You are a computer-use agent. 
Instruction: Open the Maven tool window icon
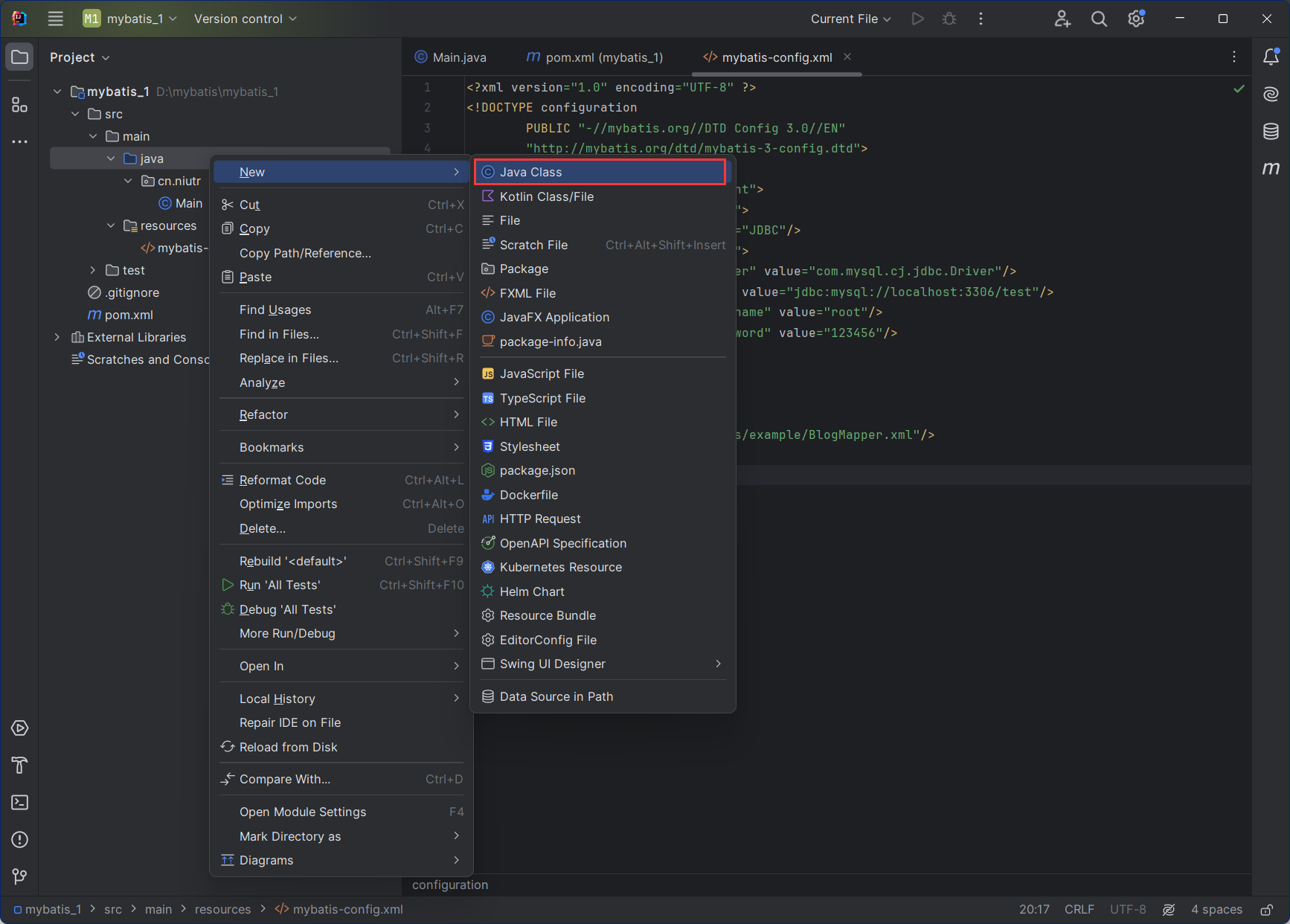(x=1271, y=168)
